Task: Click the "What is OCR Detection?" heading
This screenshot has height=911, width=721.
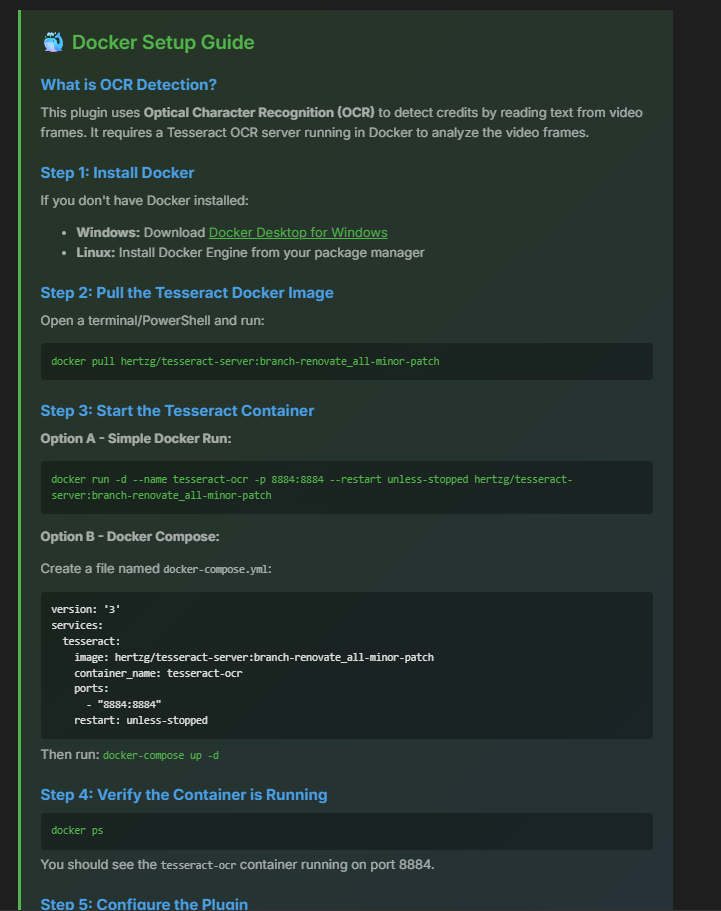Action: pos(128,85)
